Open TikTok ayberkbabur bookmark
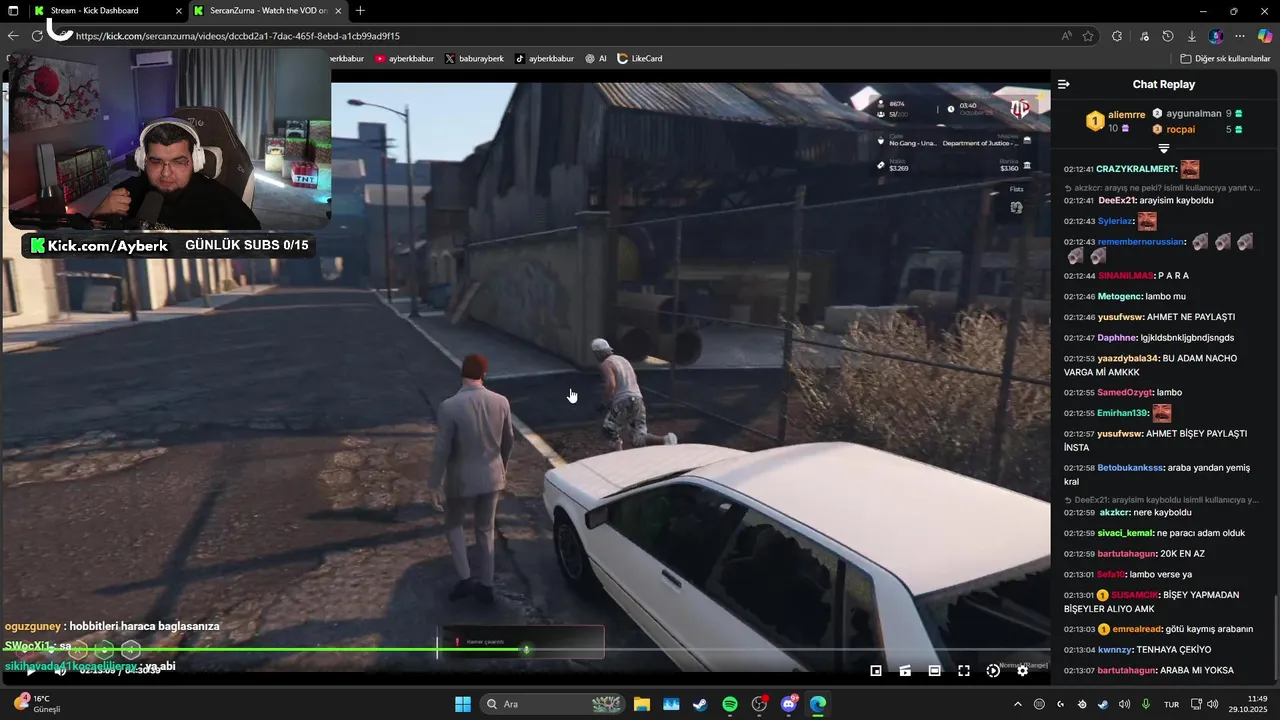The height and width of the screenshot is (720, 1280). click(545, 59)
